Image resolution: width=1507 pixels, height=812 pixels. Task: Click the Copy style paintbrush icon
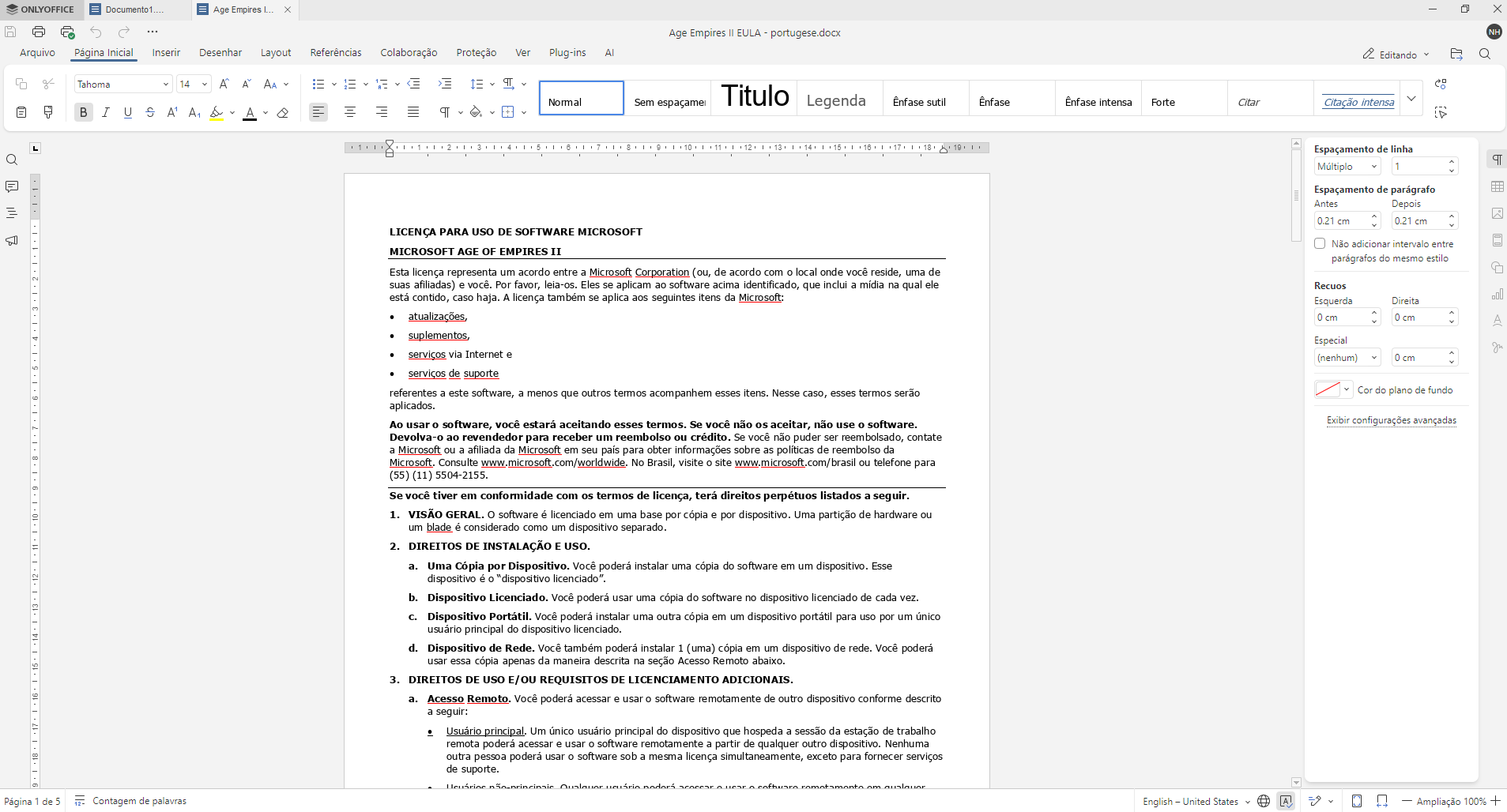48,112
